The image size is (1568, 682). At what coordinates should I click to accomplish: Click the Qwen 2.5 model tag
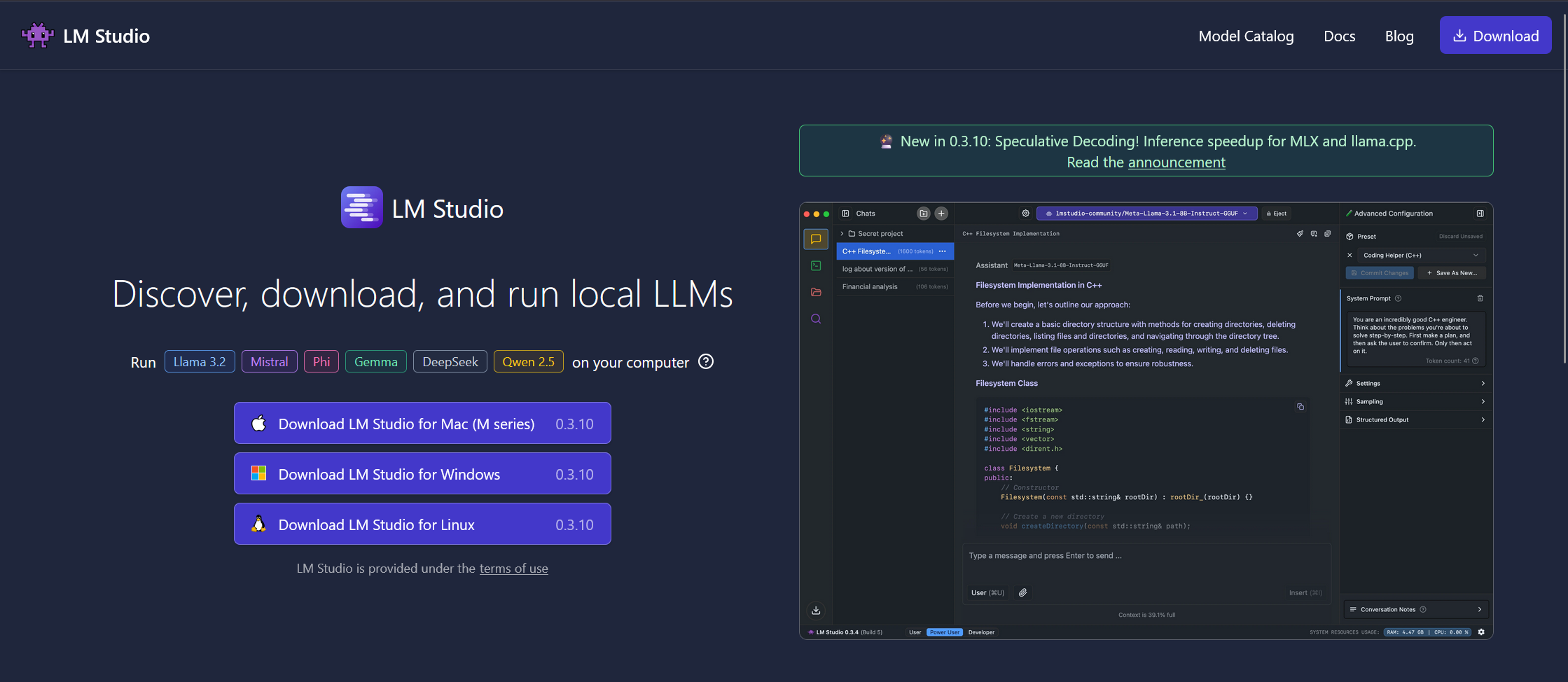(x=529, y=361)
